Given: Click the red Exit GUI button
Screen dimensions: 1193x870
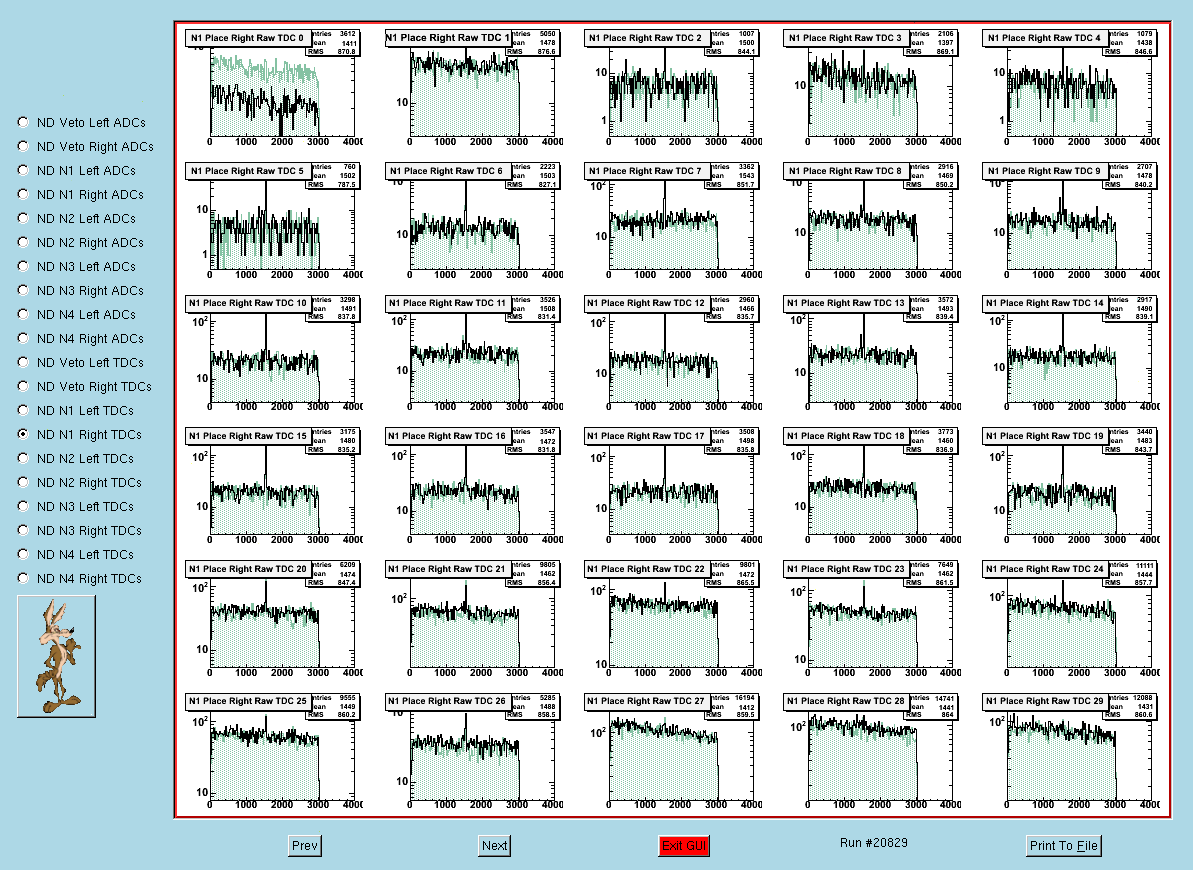Looking at the screenshot, I should coord(684,846).
